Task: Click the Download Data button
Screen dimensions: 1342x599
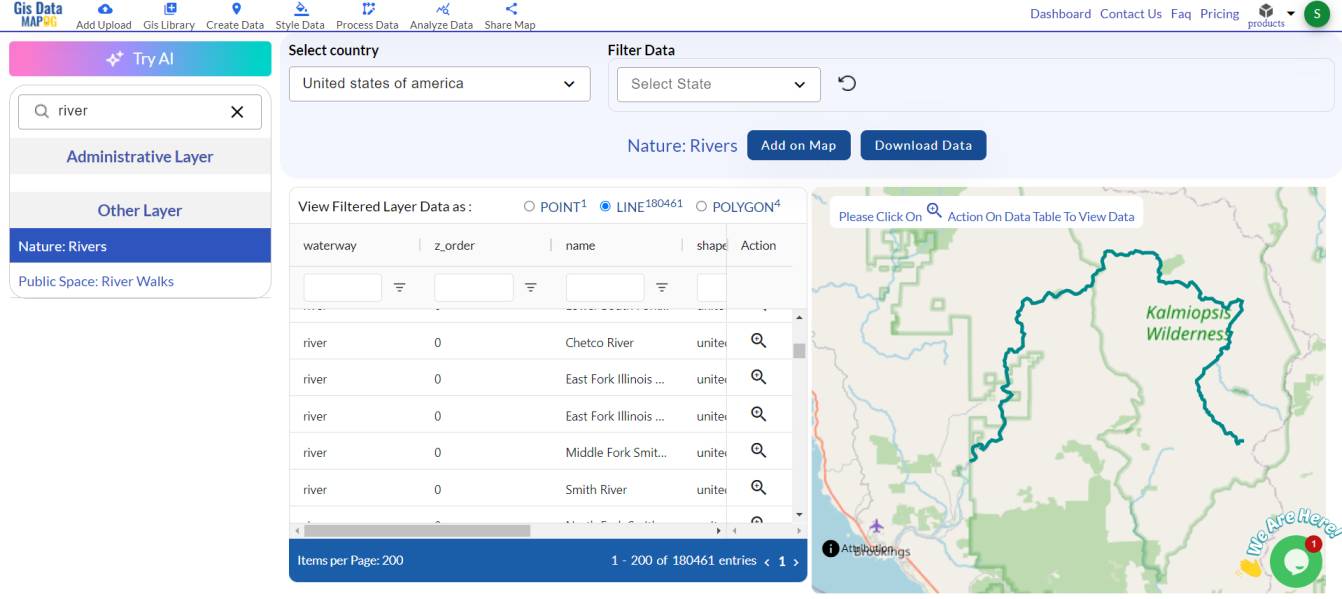Action: [923, 145]
